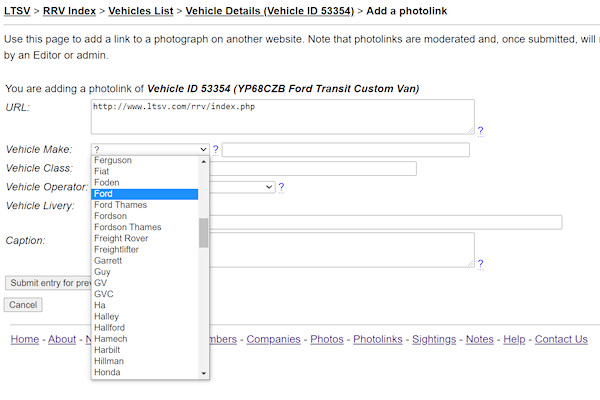The height and width of the screenshot is (400, 600).
Task: Open the Vehicle Operator dropdown arrow
Action: click(270, 187)
